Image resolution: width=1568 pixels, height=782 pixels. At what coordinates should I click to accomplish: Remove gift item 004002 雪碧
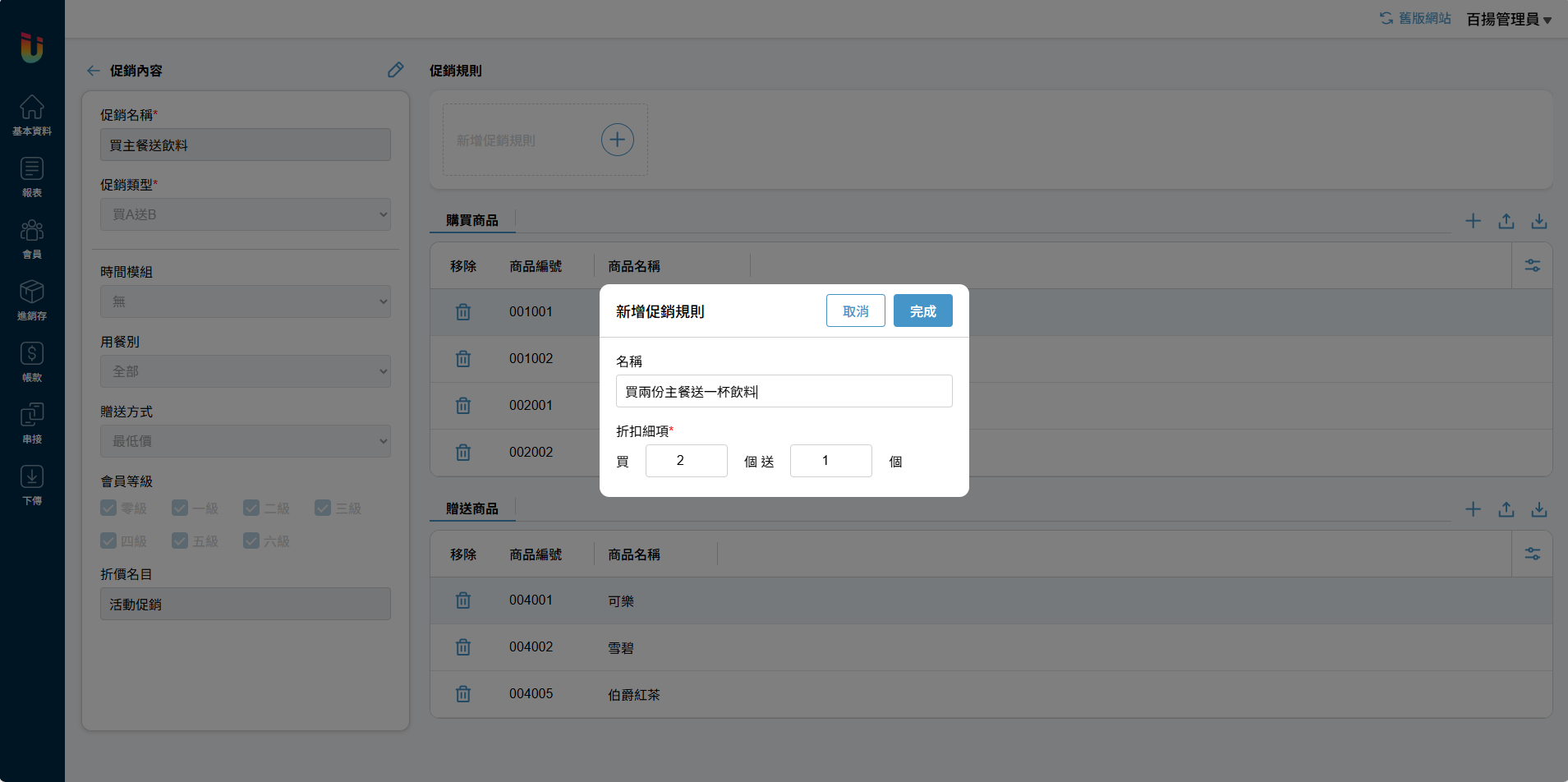(x=463, y=647)
